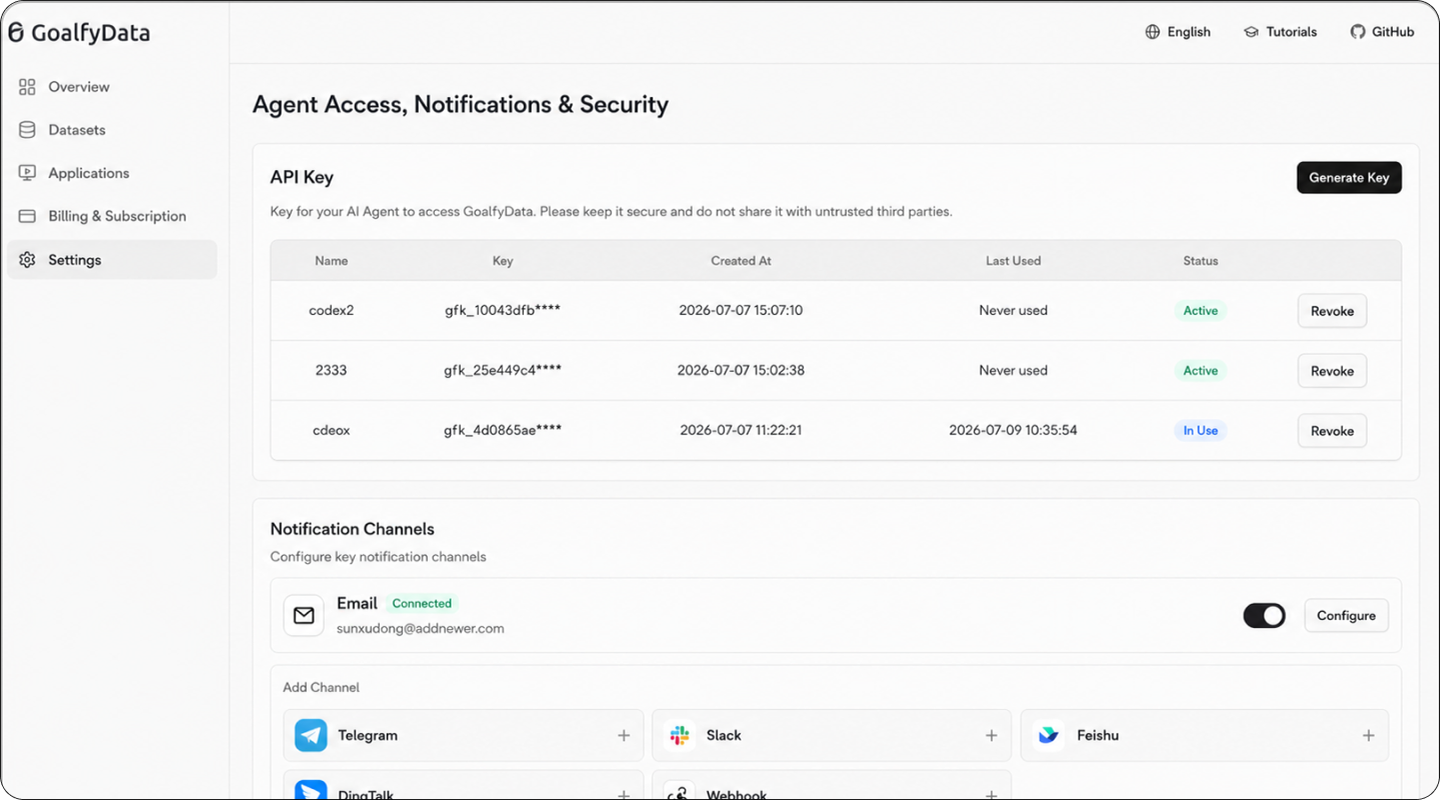The height and width of the screenshot is (800, 1440).
Task: Click the Billing card icon
Action: pos(27,216)
